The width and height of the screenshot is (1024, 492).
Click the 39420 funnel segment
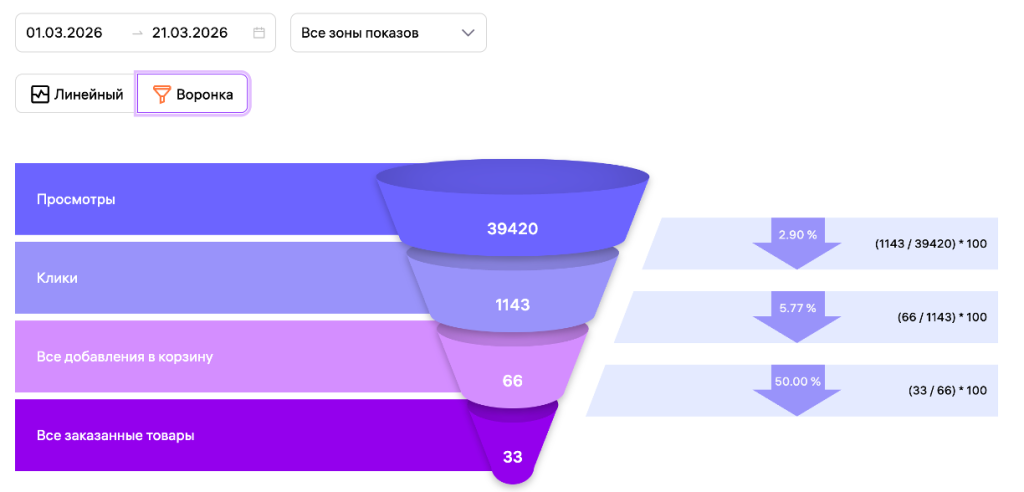click(x=512, y=228)
